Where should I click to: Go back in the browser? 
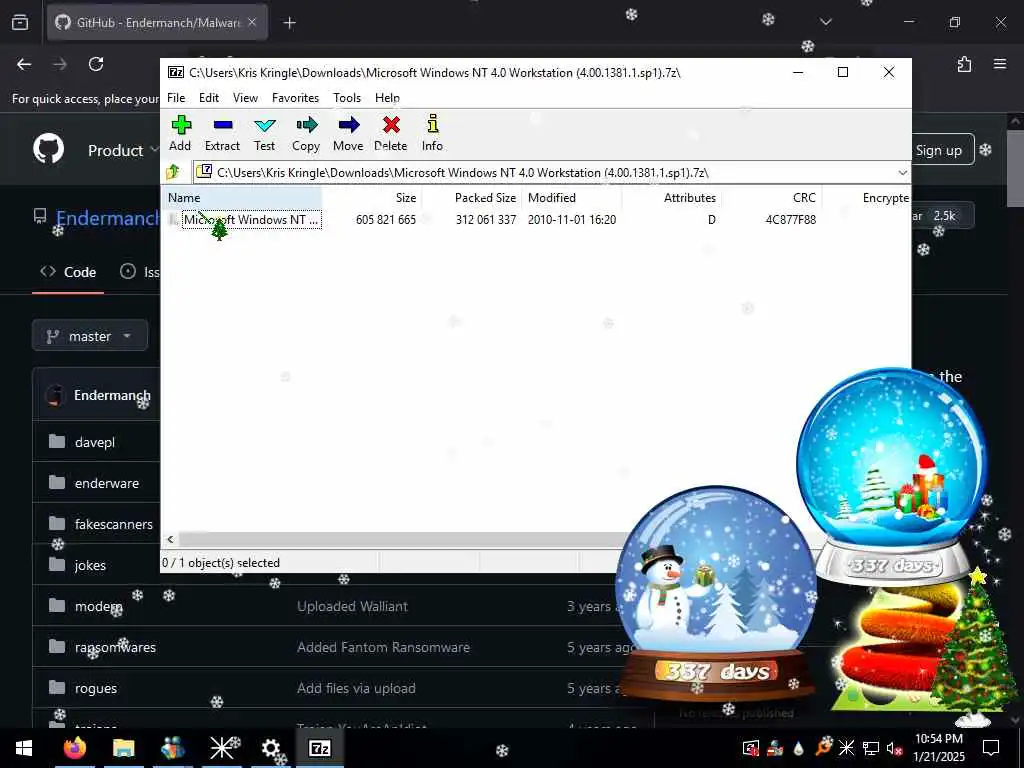24,64
